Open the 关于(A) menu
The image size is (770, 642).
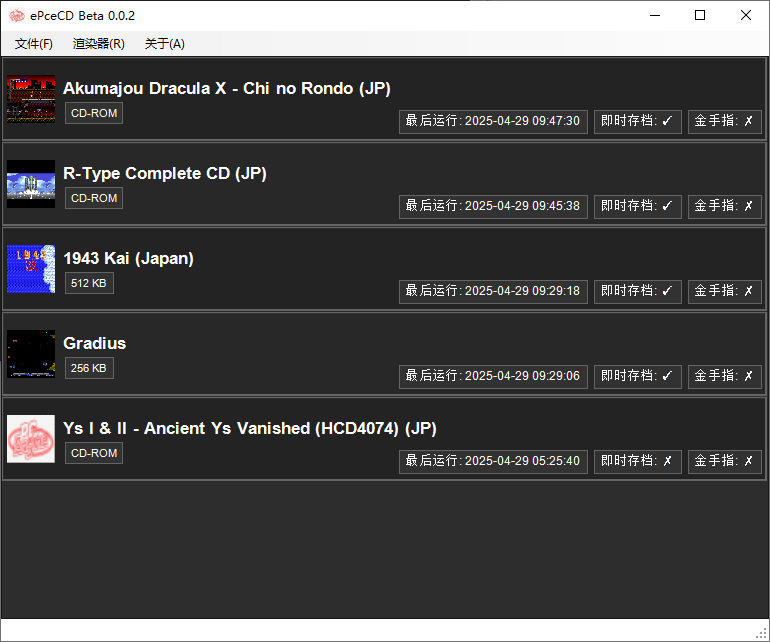[x=165, y=44]
